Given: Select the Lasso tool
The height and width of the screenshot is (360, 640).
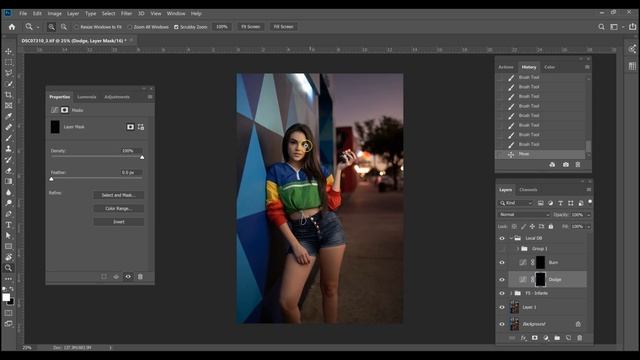Looking at the screenshot, I should tap(9, 73).
